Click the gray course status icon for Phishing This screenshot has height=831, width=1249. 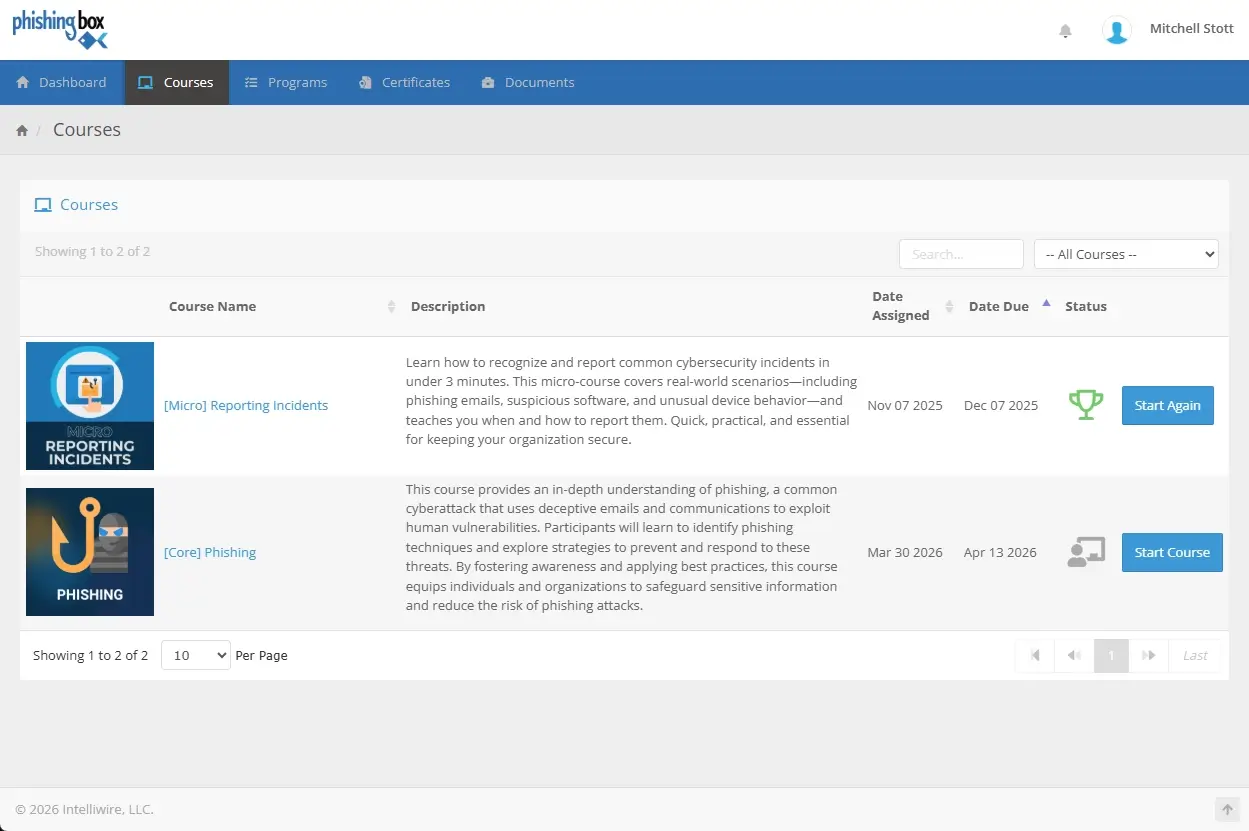1085,552
